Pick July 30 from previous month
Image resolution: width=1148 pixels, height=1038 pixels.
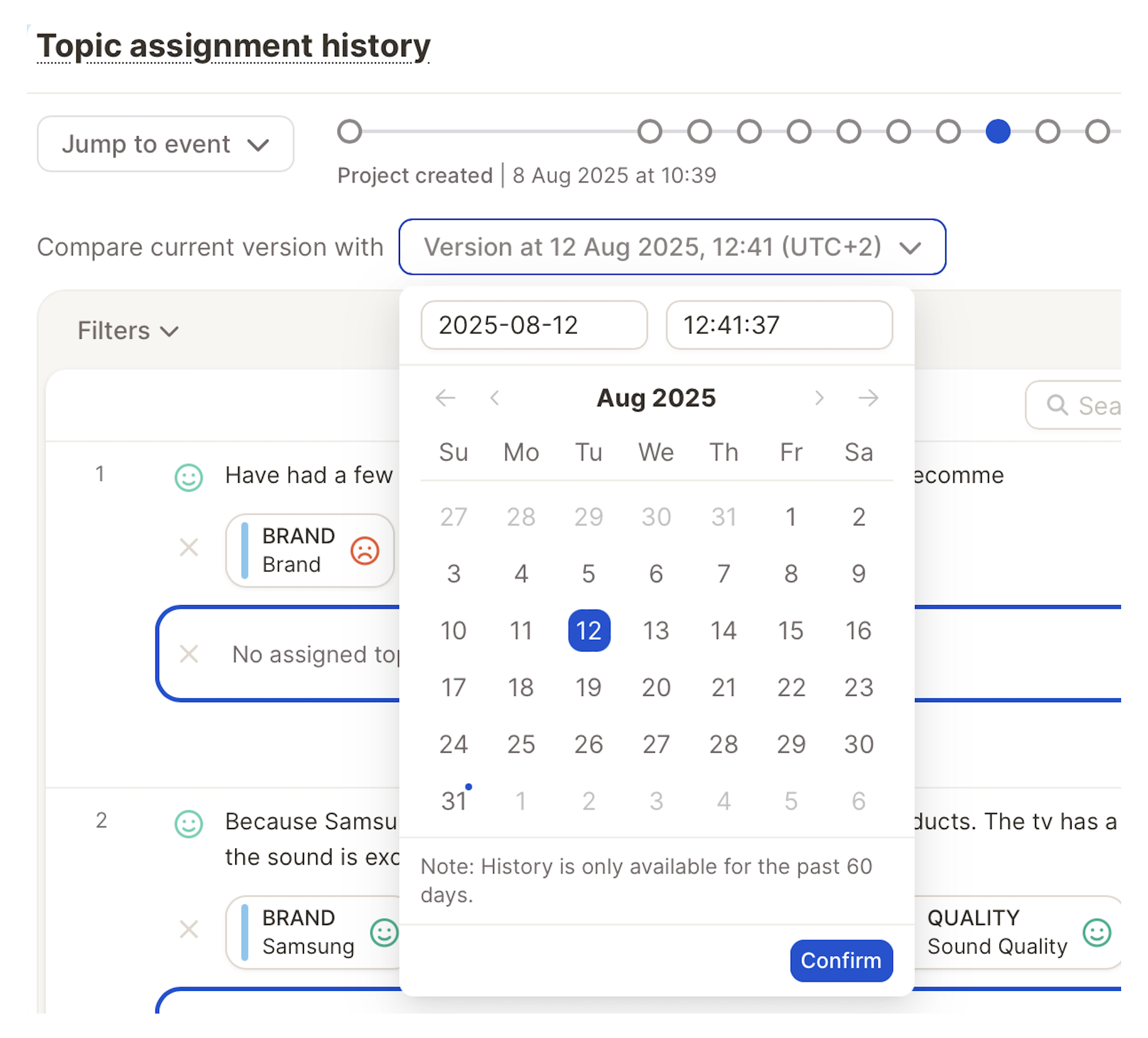656,517
